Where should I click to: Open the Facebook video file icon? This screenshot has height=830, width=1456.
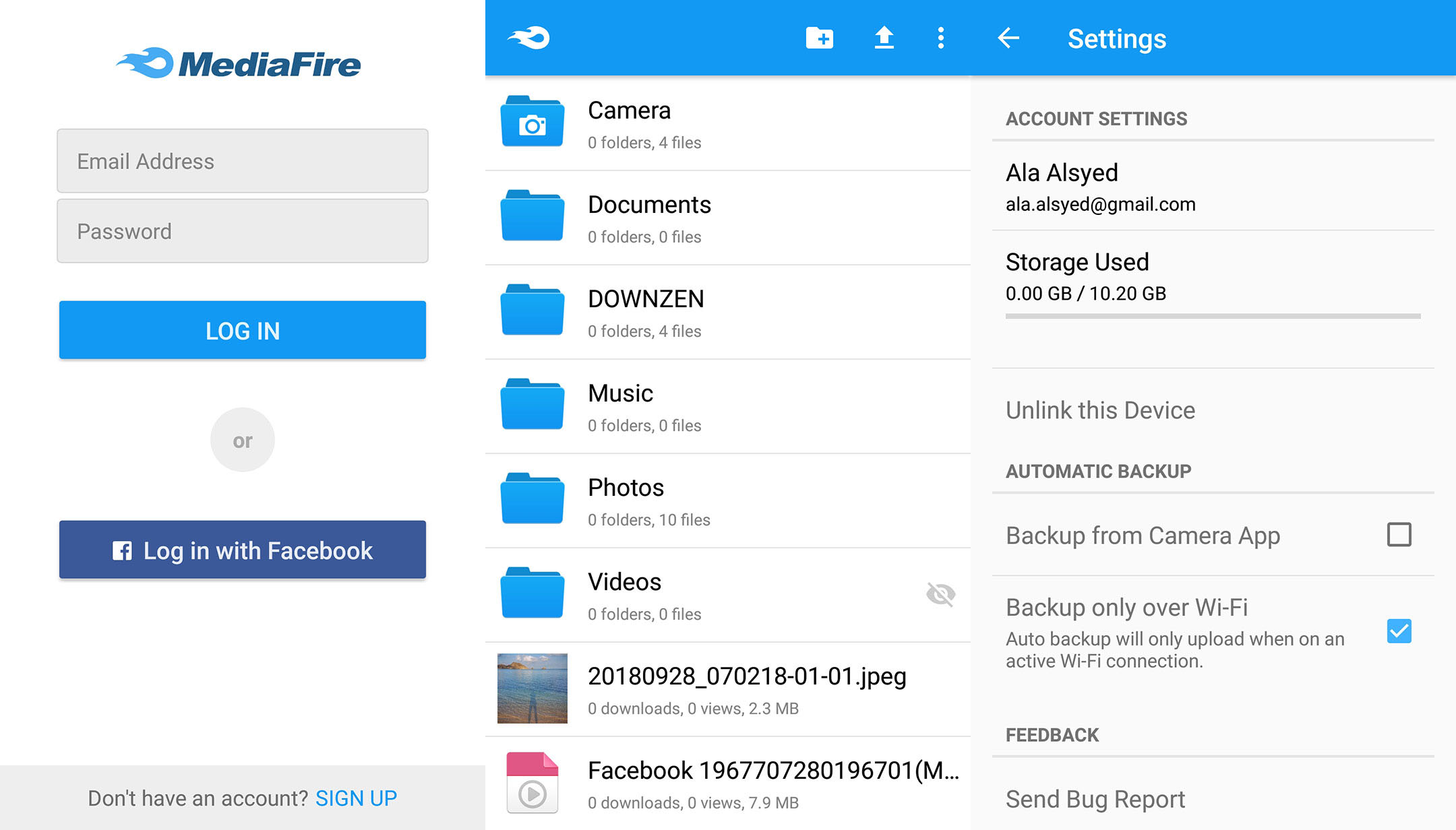point(532,783)
